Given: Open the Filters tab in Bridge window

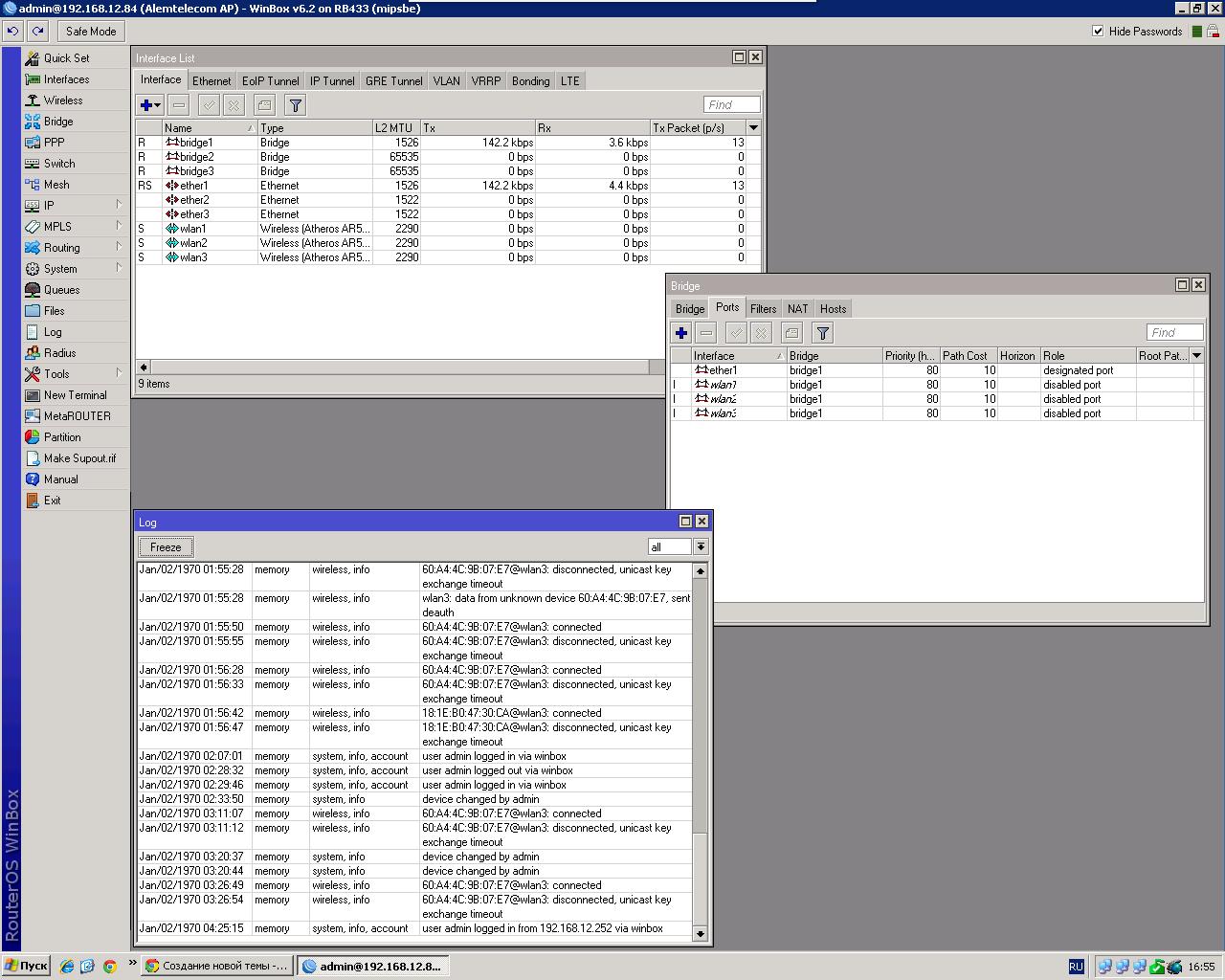Looking at the screenshot, I should tap(763, 309).
